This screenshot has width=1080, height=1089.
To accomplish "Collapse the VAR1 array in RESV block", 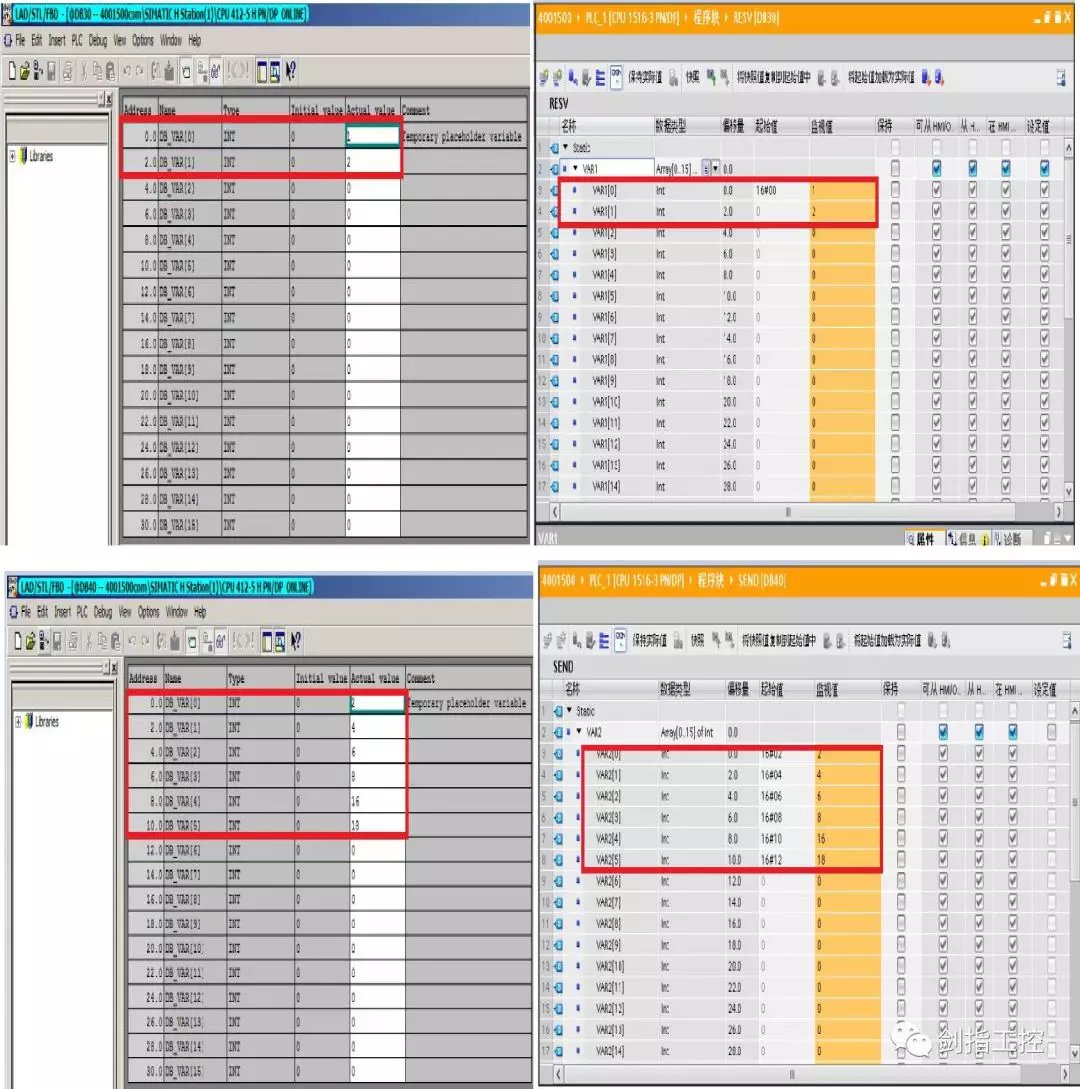I will tap(575, 169).
